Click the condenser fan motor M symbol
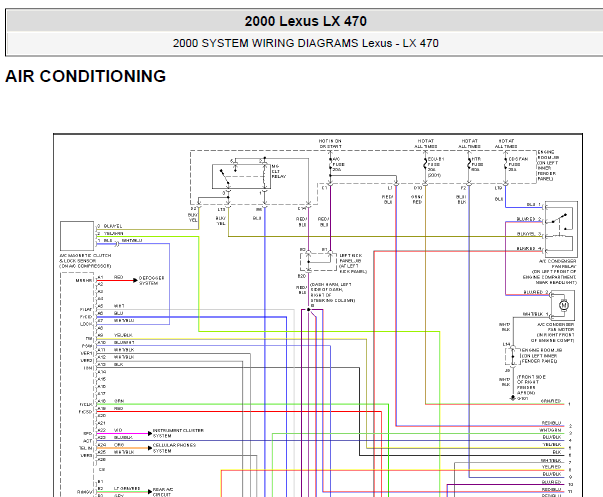Image resolution: width=603 pixels, height=497 pixels. (563, 305)
